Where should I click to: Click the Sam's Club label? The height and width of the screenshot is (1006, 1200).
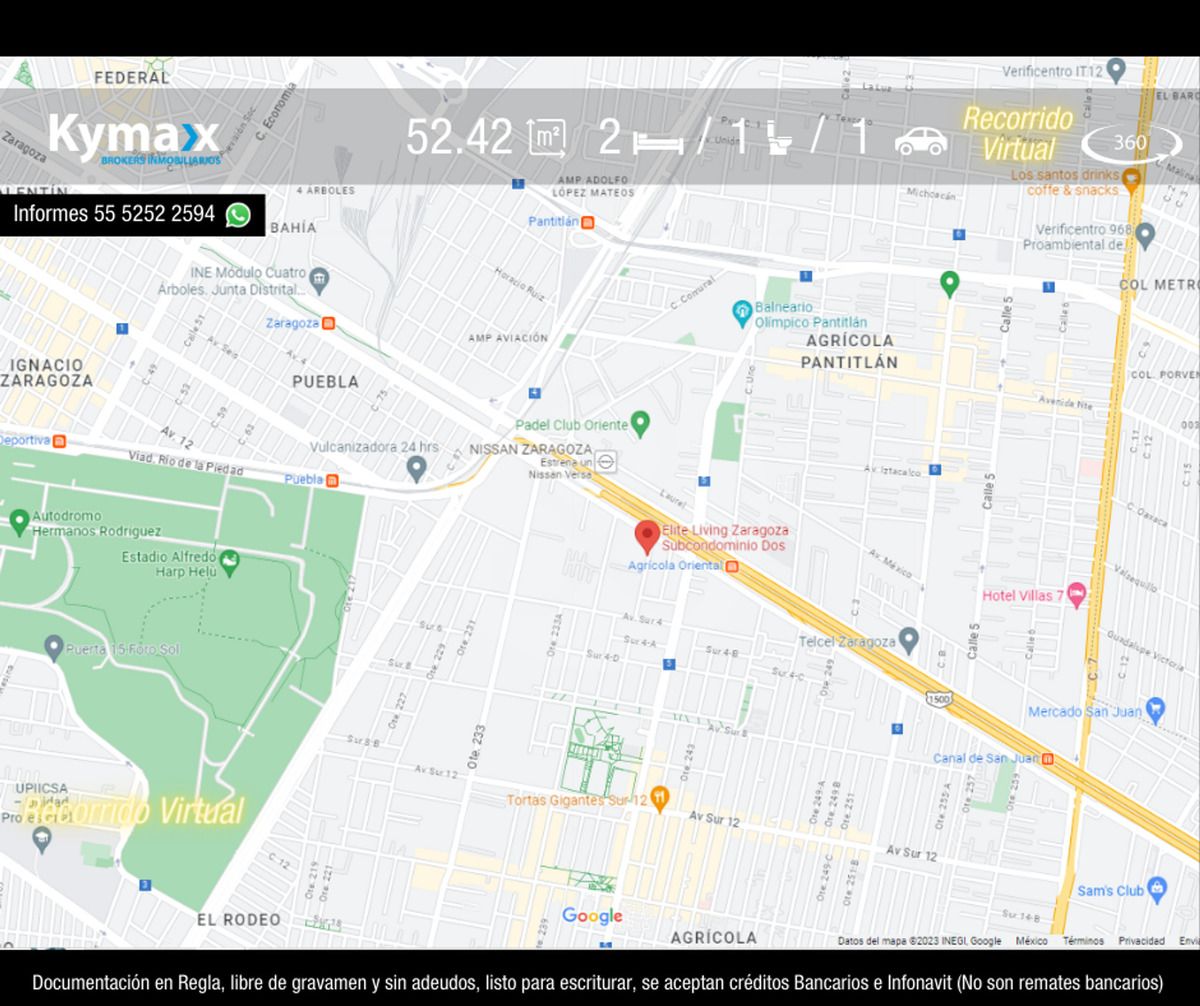click(x=1110, y=891)
